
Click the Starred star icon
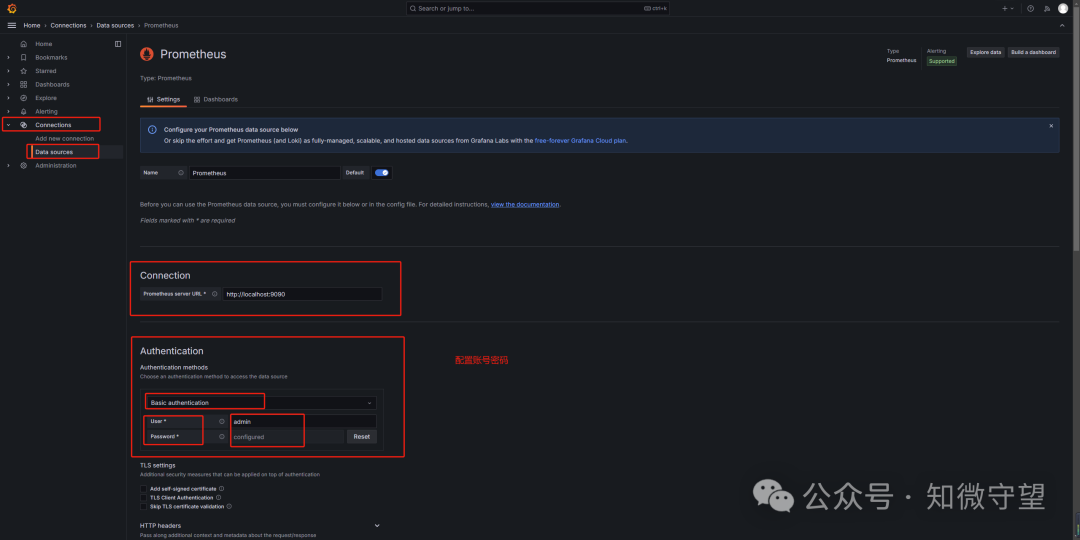click(x=23, y=71)
